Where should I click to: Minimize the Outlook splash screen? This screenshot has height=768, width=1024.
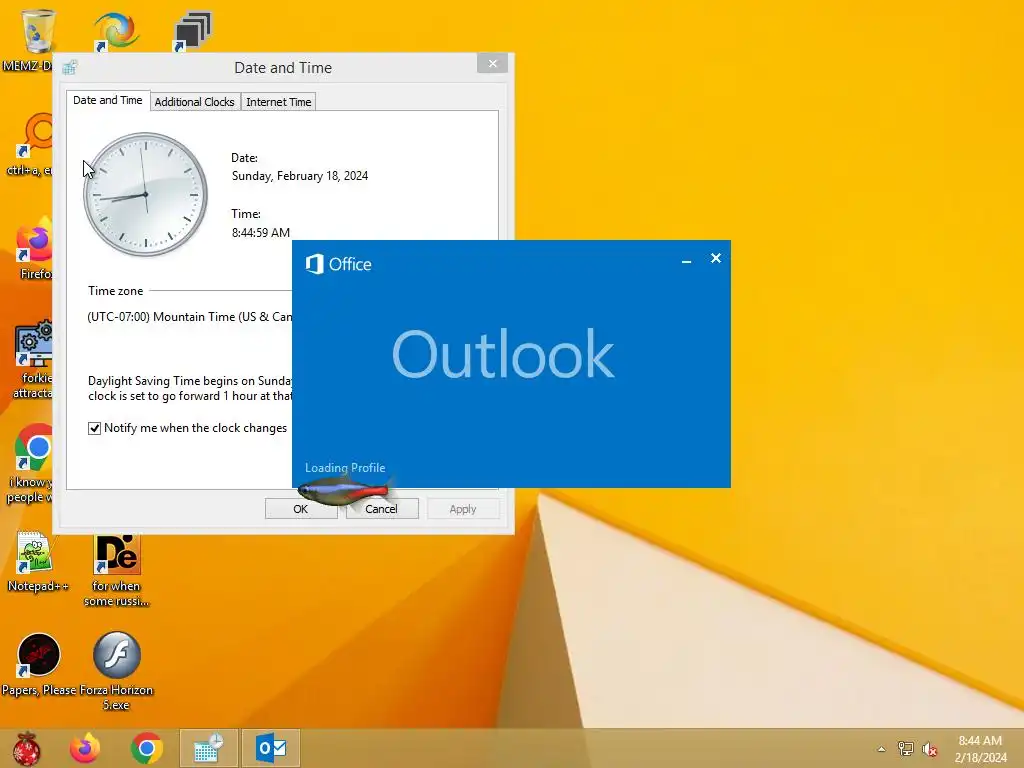coord(686,260)
